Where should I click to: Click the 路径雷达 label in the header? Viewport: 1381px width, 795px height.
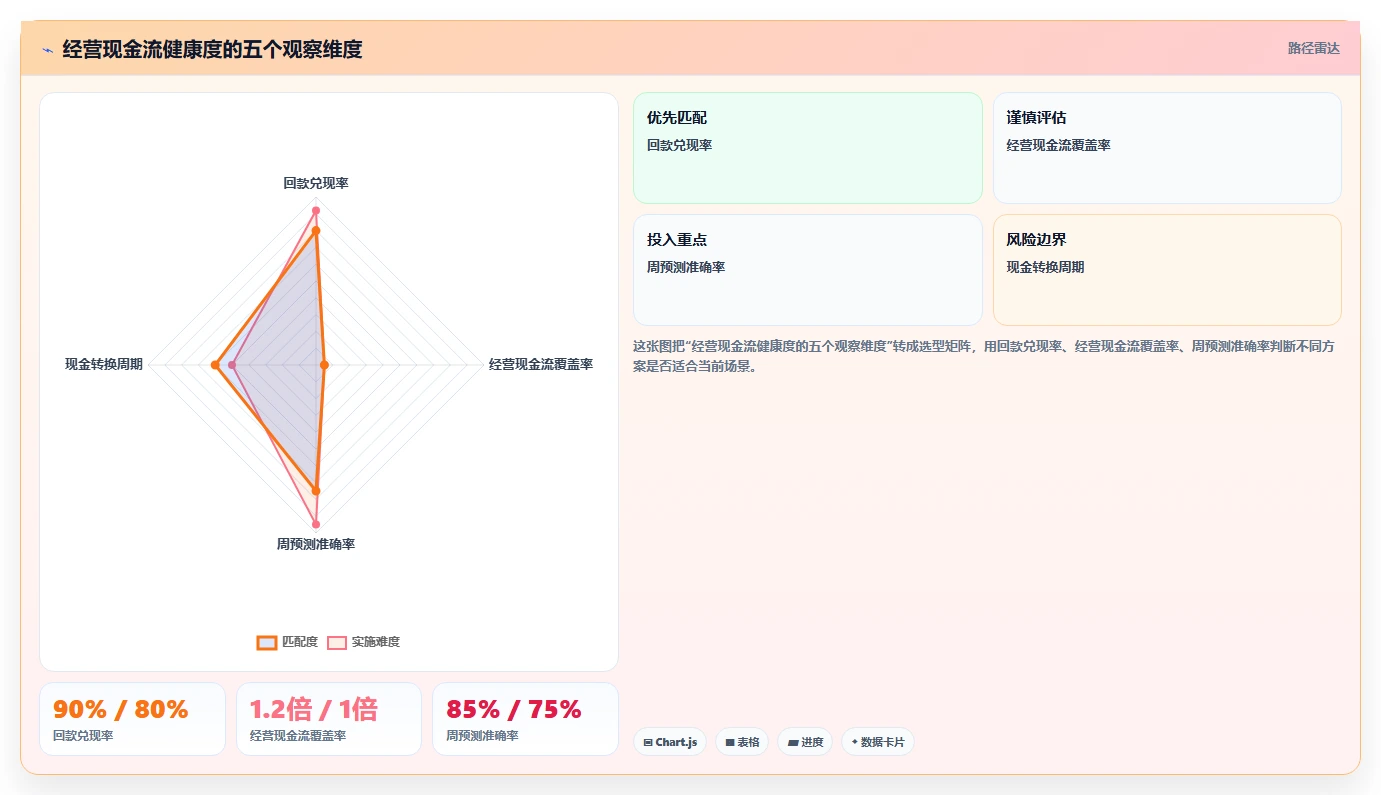tap(1313, 48)
